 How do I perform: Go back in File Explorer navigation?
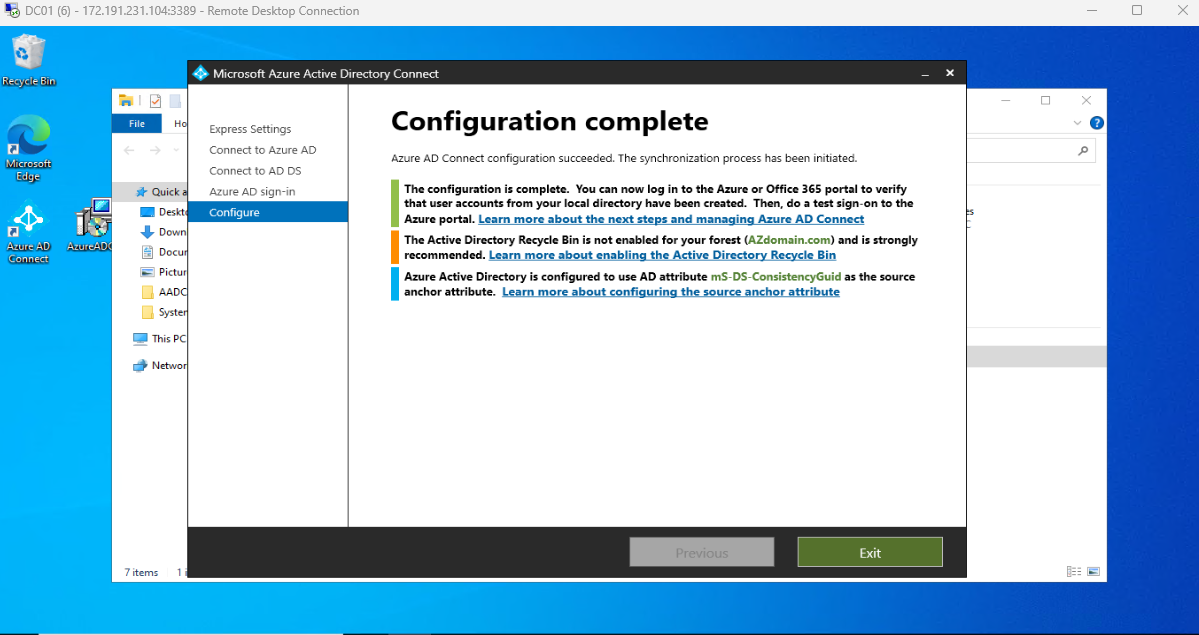(x=129, y=151)
